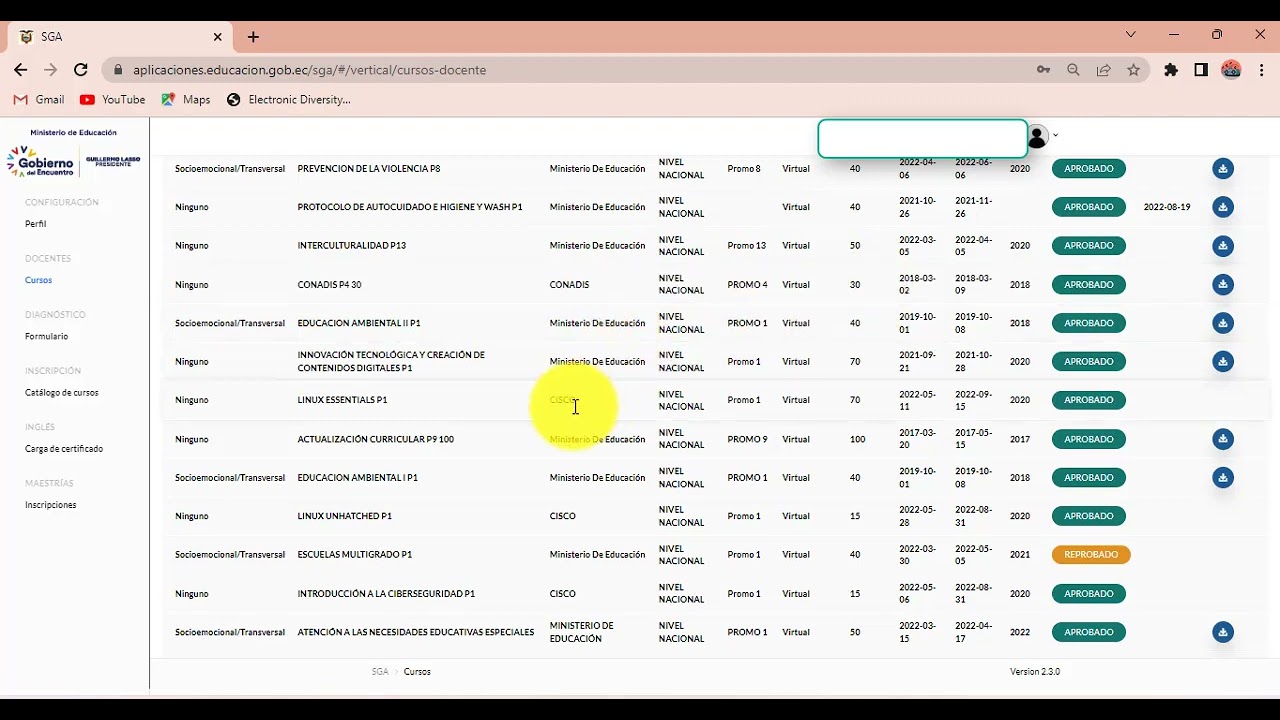Click the APROBADO badge for LINUX ESSENTIALS P1

coord(1089,400)
